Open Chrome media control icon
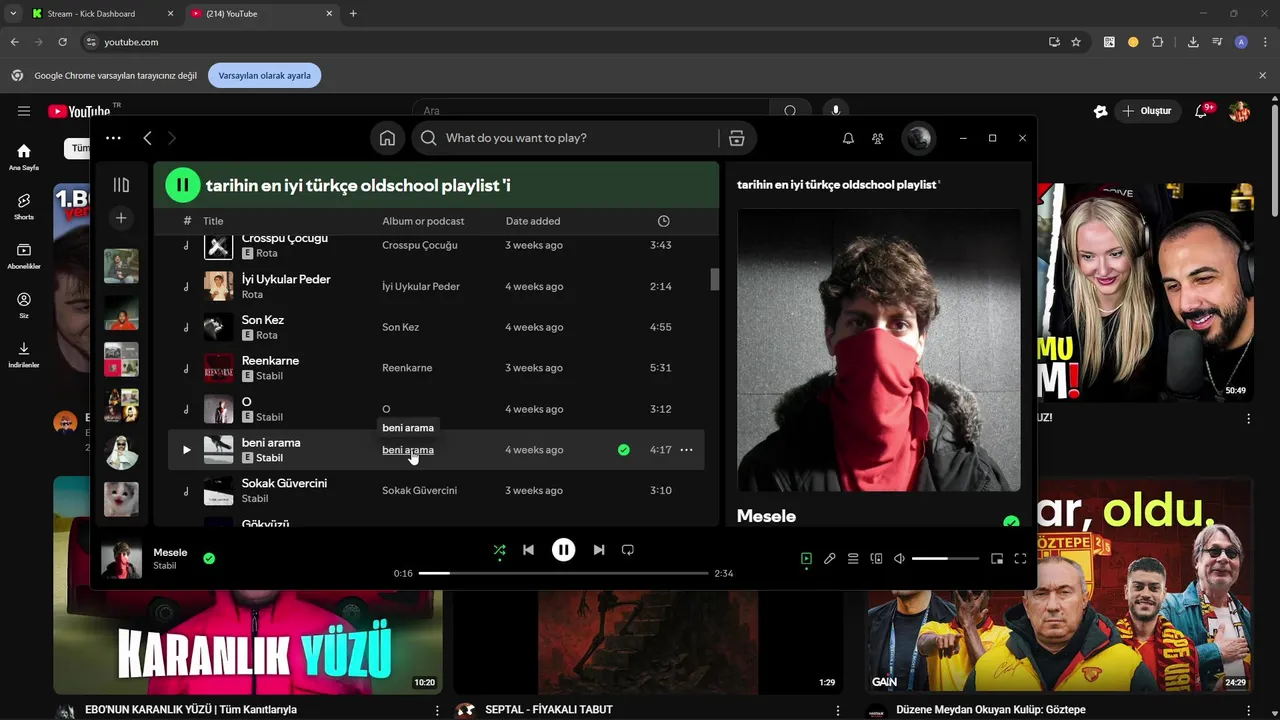This screenshot has height=720, width=1280. (x=1217, y=42)
